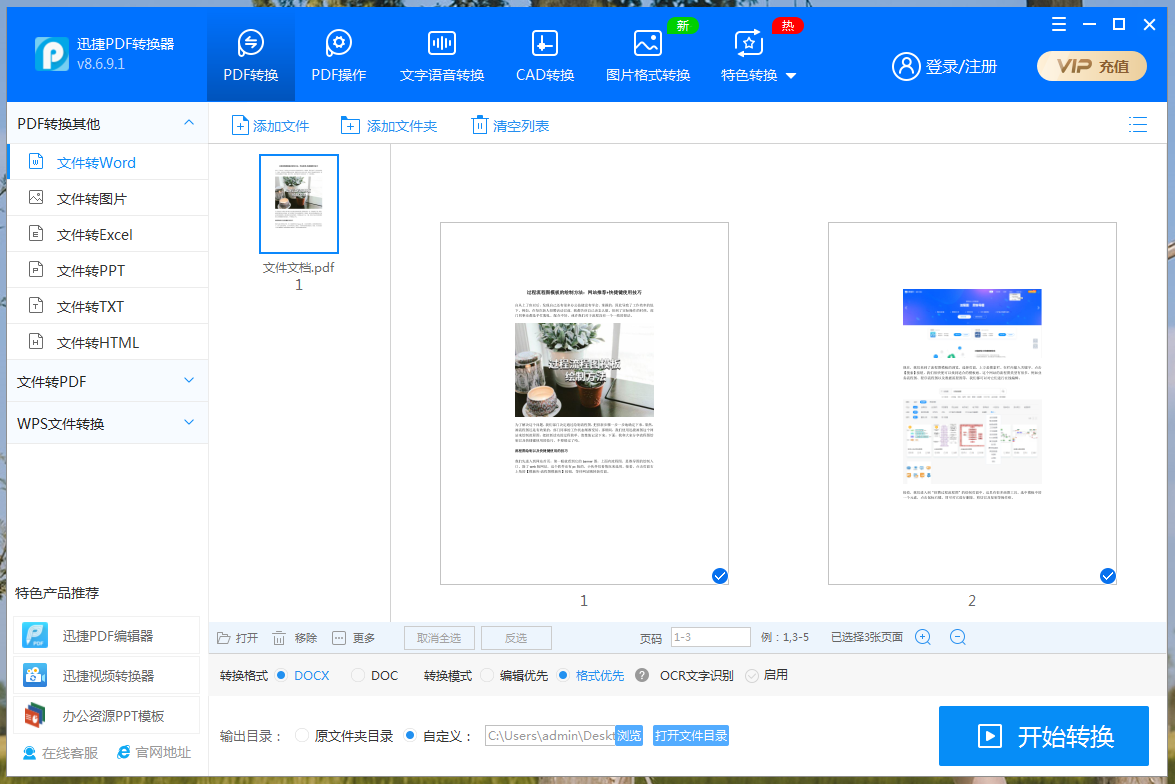The image size is (1175, 784).
Task: Click the 官网地址 link
Action: (154, 753)
